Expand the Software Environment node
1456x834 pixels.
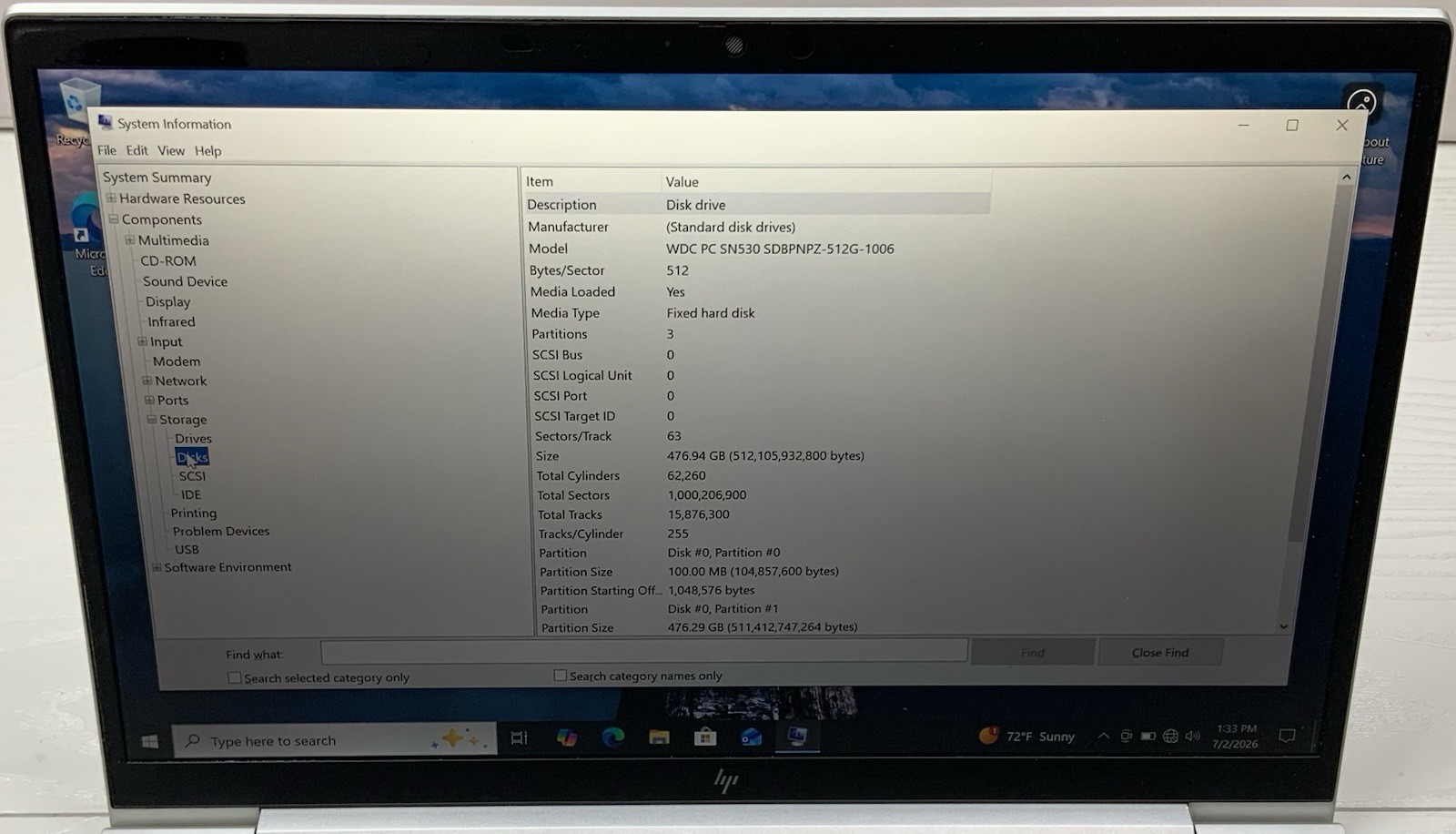pyautogui.click(x=157, y=567)
